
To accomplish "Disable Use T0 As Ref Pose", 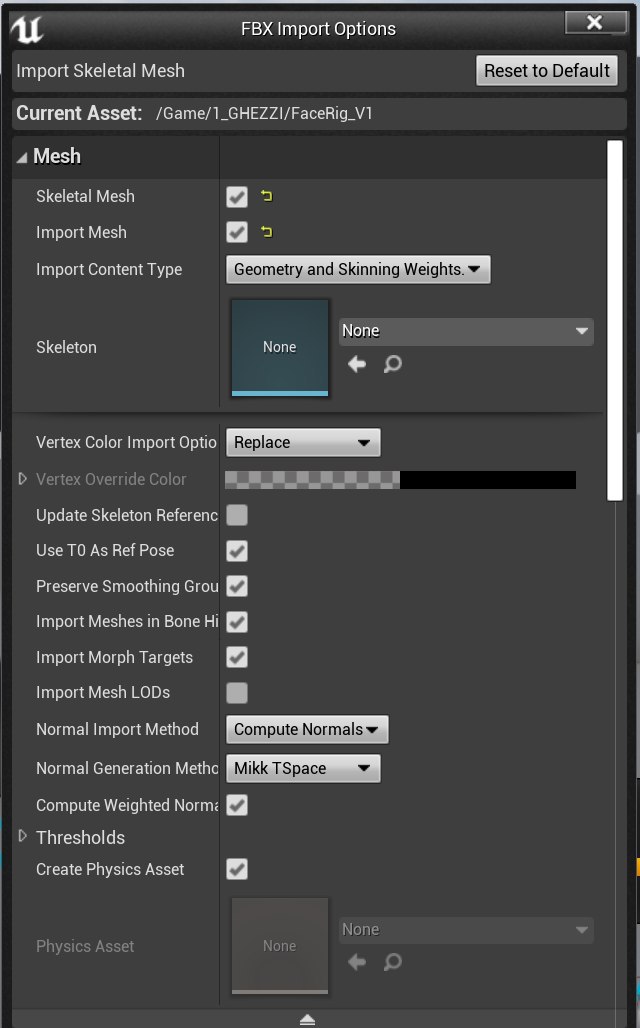I will tap(237, 551).
